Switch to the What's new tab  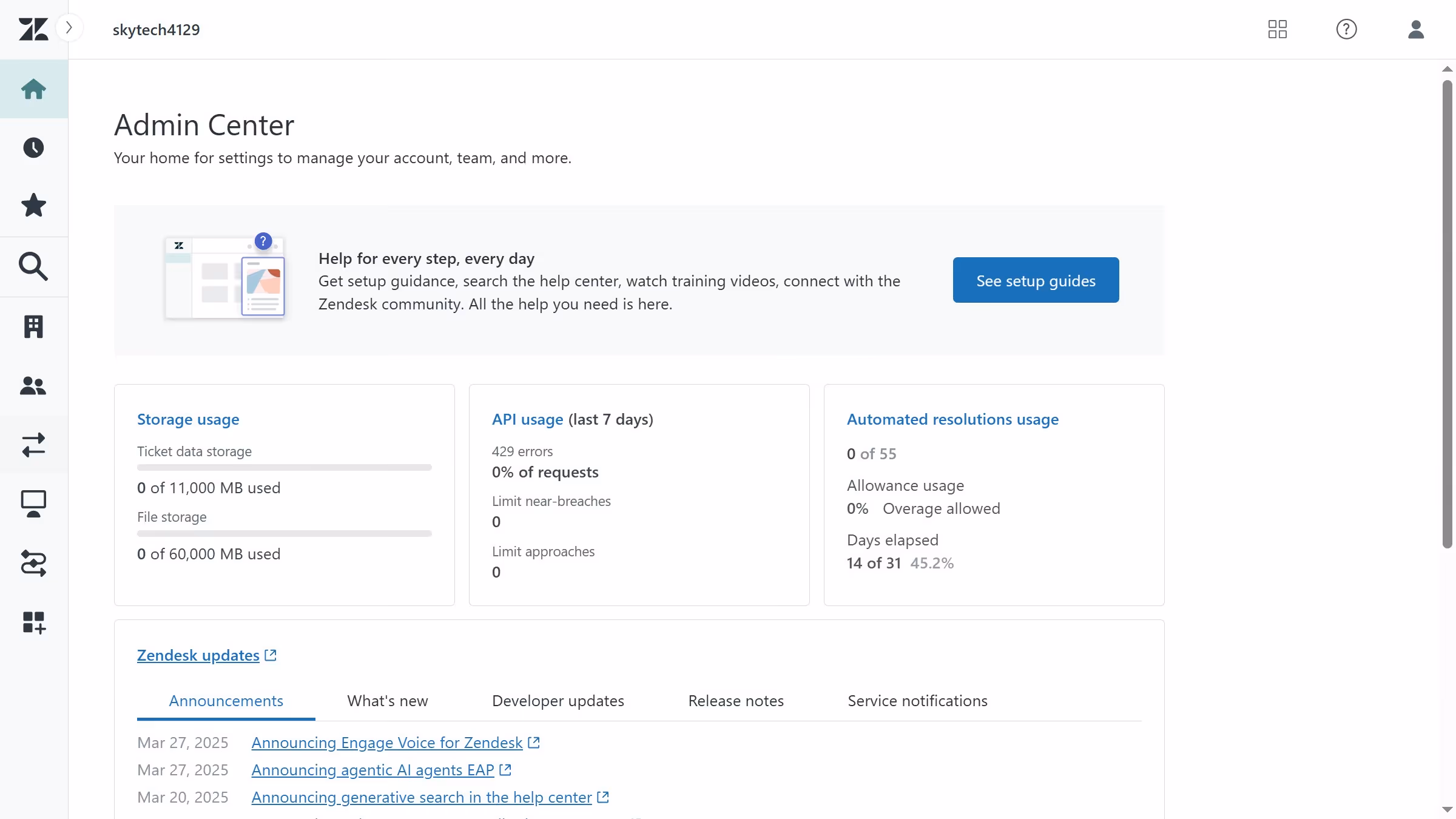388,701
